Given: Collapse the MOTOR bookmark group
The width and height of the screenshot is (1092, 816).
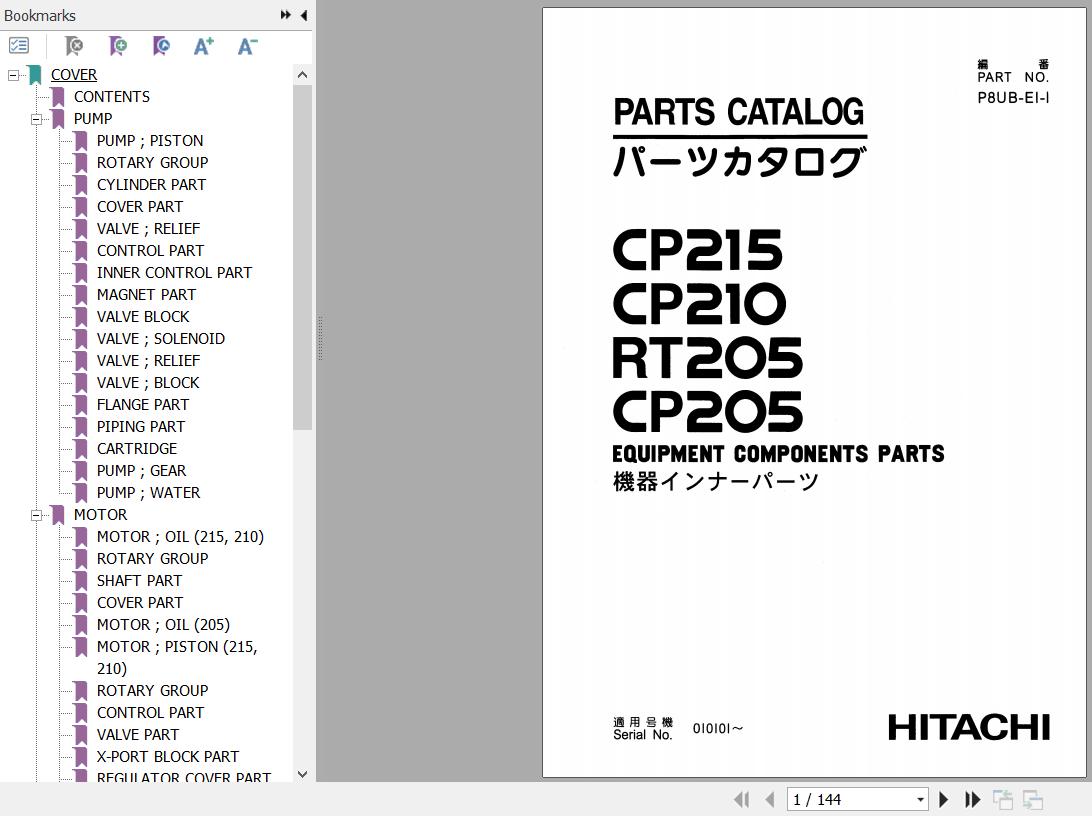Looking at the screenshot, I should [36, 515].
